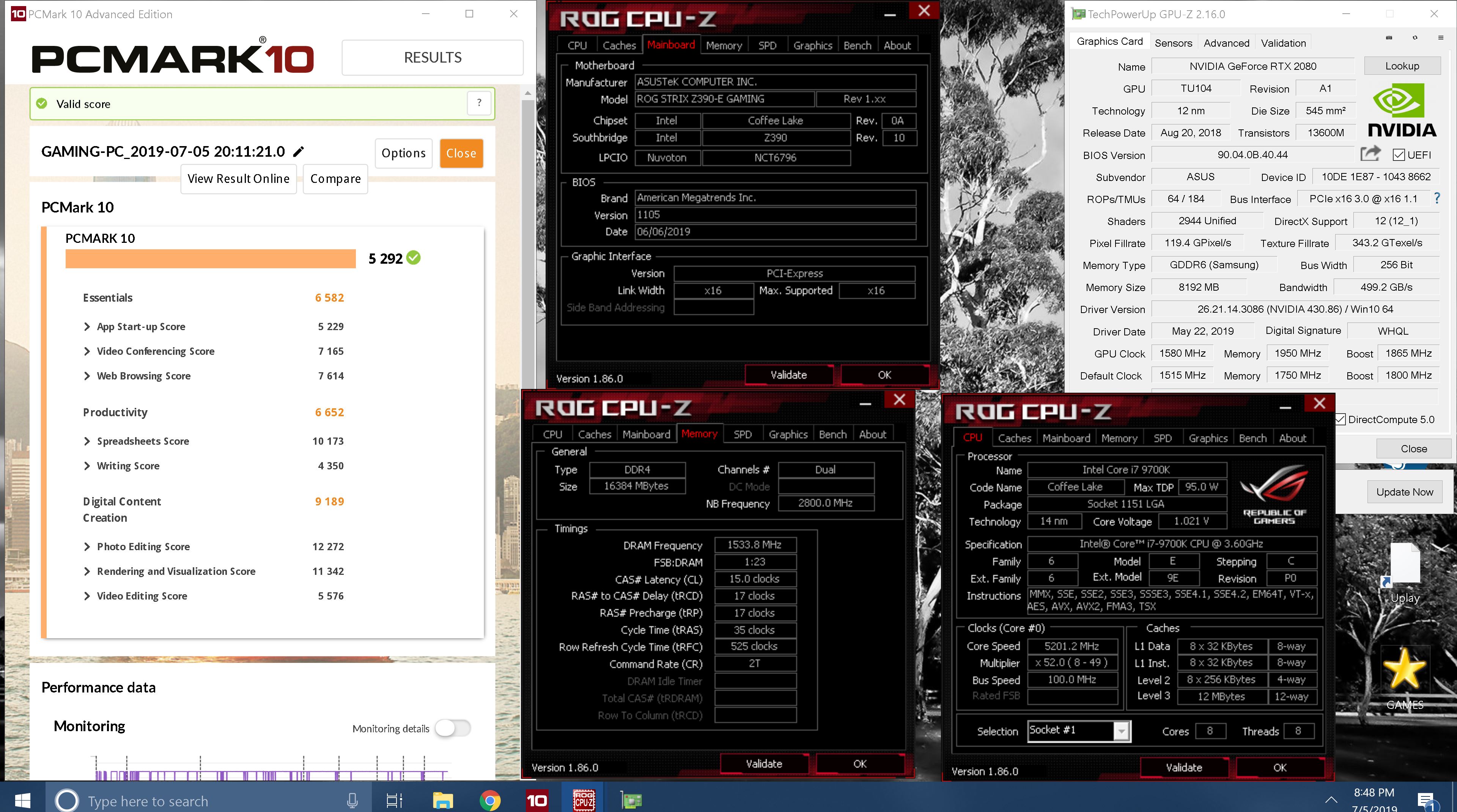Screen dimensions: 1457x812
Task: Click the Cortana circle icon
Action: (67, 800)
